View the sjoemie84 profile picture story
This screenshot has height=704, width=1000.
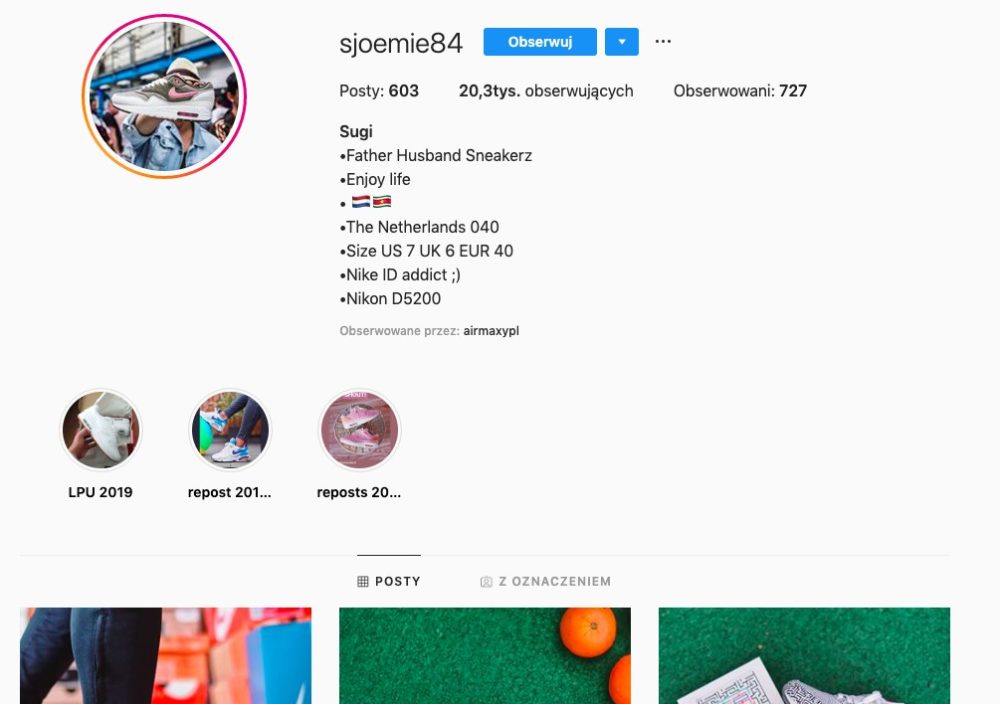point(164,96)
